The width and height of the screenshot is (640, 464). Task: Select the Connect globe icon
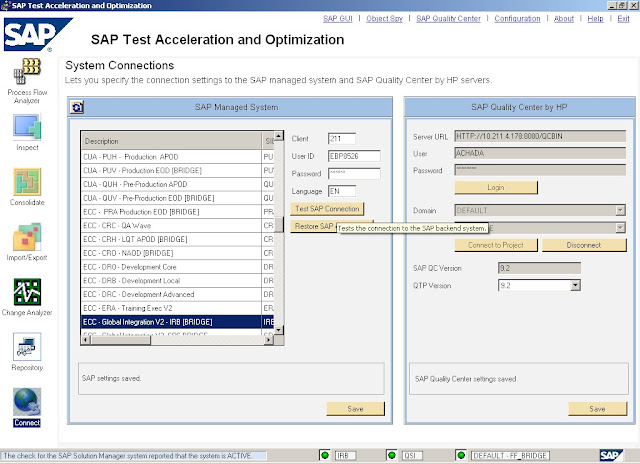[27, 402]
